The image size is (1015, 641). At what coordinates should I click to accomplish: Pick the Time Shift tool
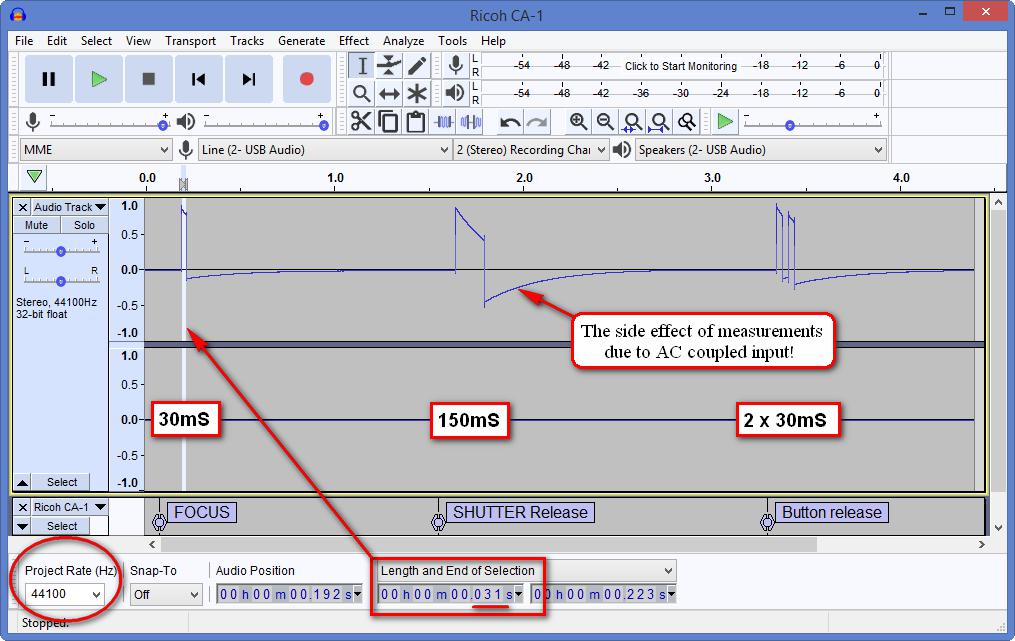click(x=390, y=94)
